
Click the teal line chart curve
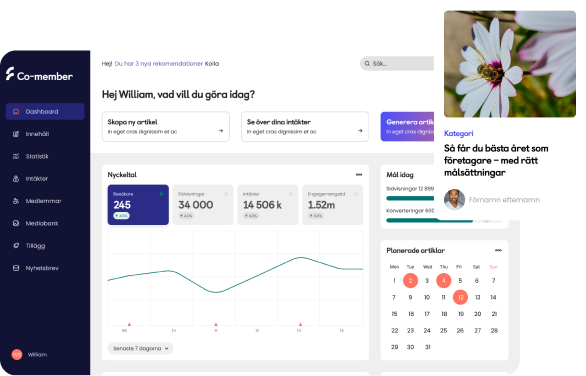pyautogui.click(x=235, y=275)
